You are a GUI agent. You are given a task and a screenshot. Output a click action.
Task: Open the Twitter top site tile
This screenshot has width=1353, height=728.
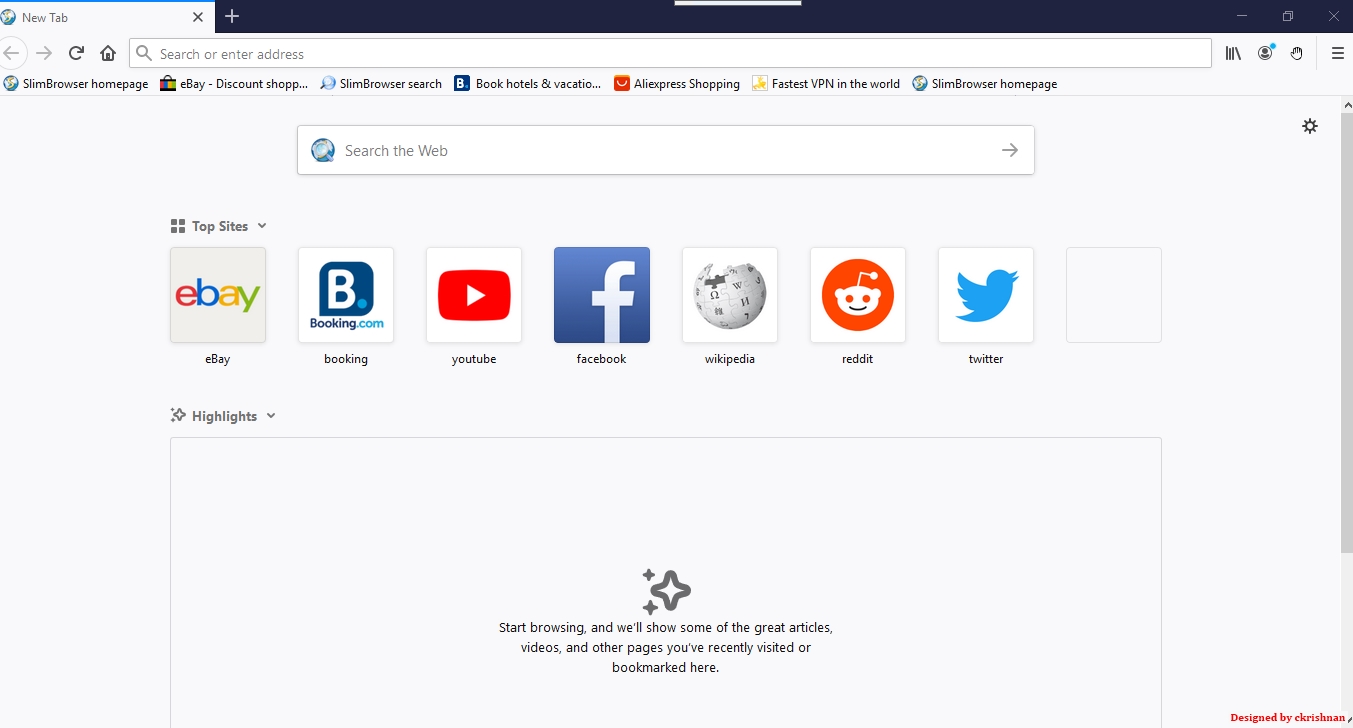click(x=986, y=295)
